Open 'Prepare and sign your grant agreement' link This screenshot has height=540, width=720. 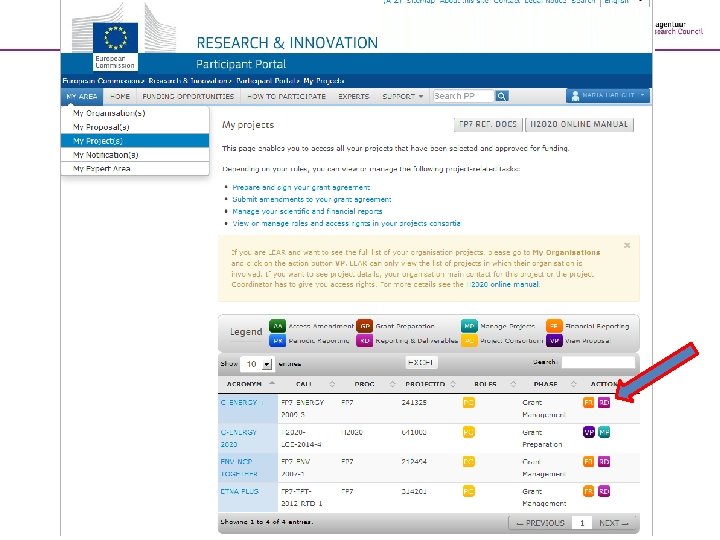[301, 187]
